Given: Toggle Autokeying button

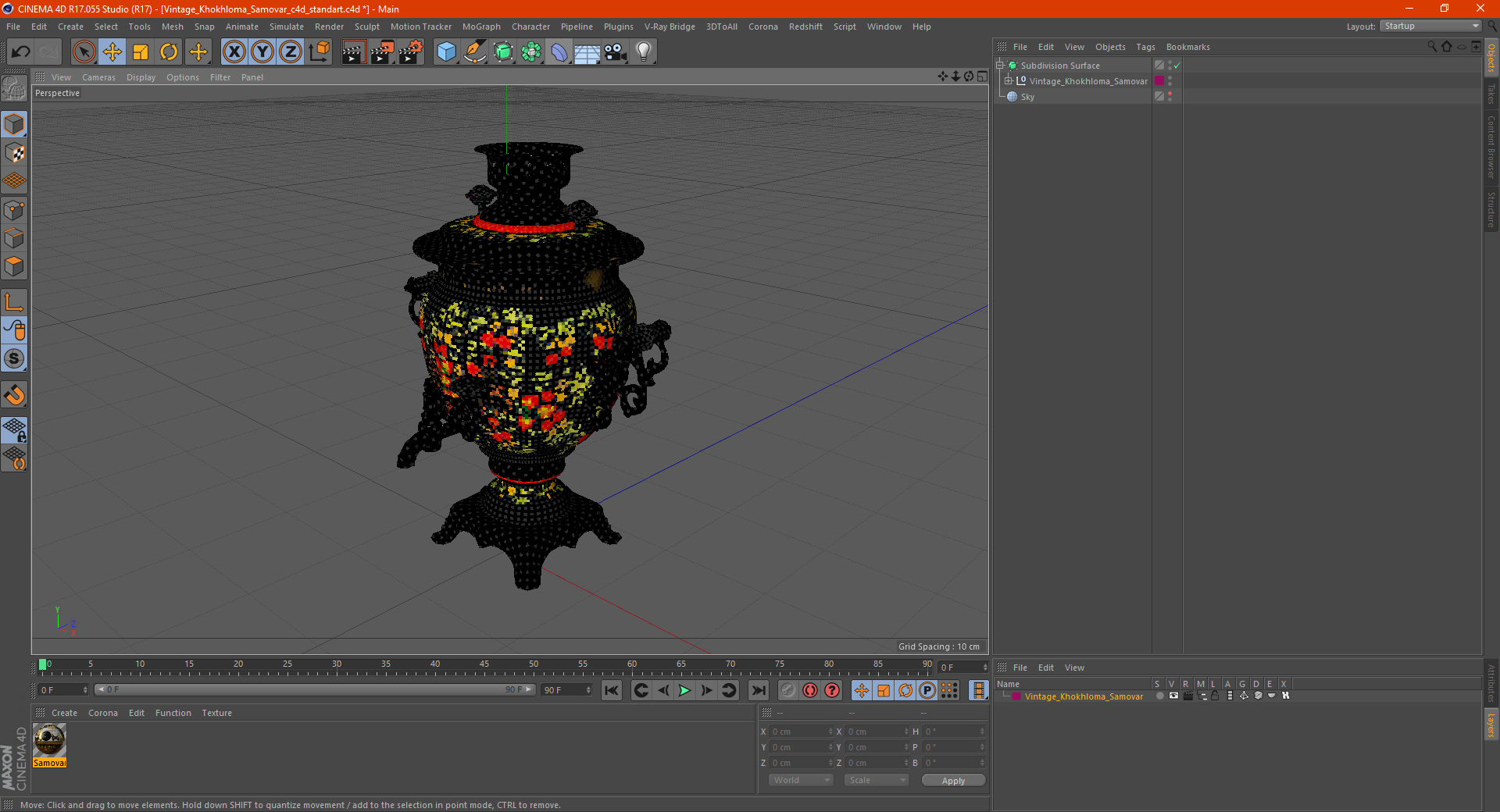Looking at the screenshot, I should [810, 690].
